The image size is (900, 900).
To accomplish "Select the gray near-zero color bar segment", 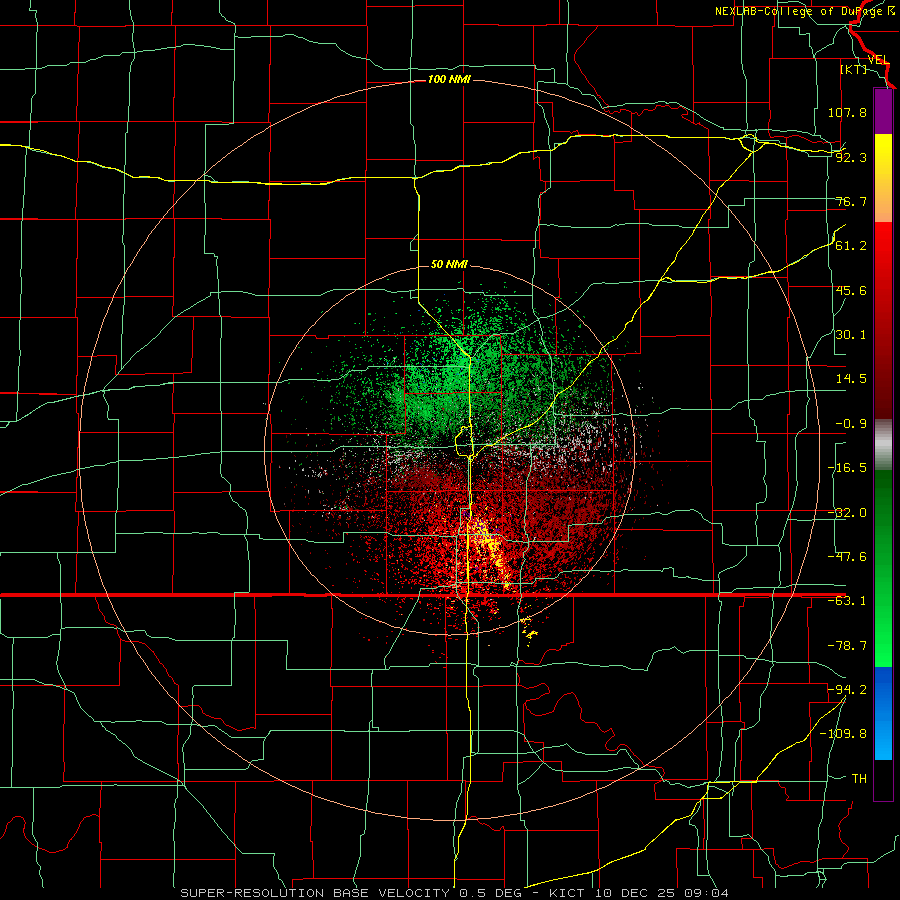I will (x=883, y=445).
